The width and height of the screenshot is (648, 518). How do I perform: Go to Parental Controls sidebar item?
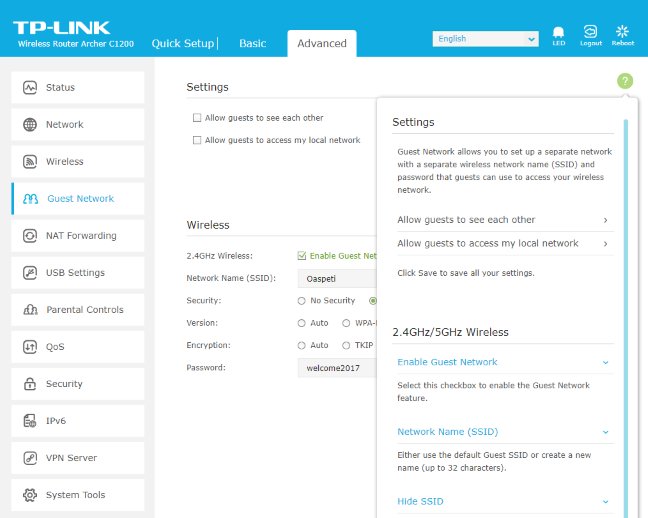pos(78,310)
